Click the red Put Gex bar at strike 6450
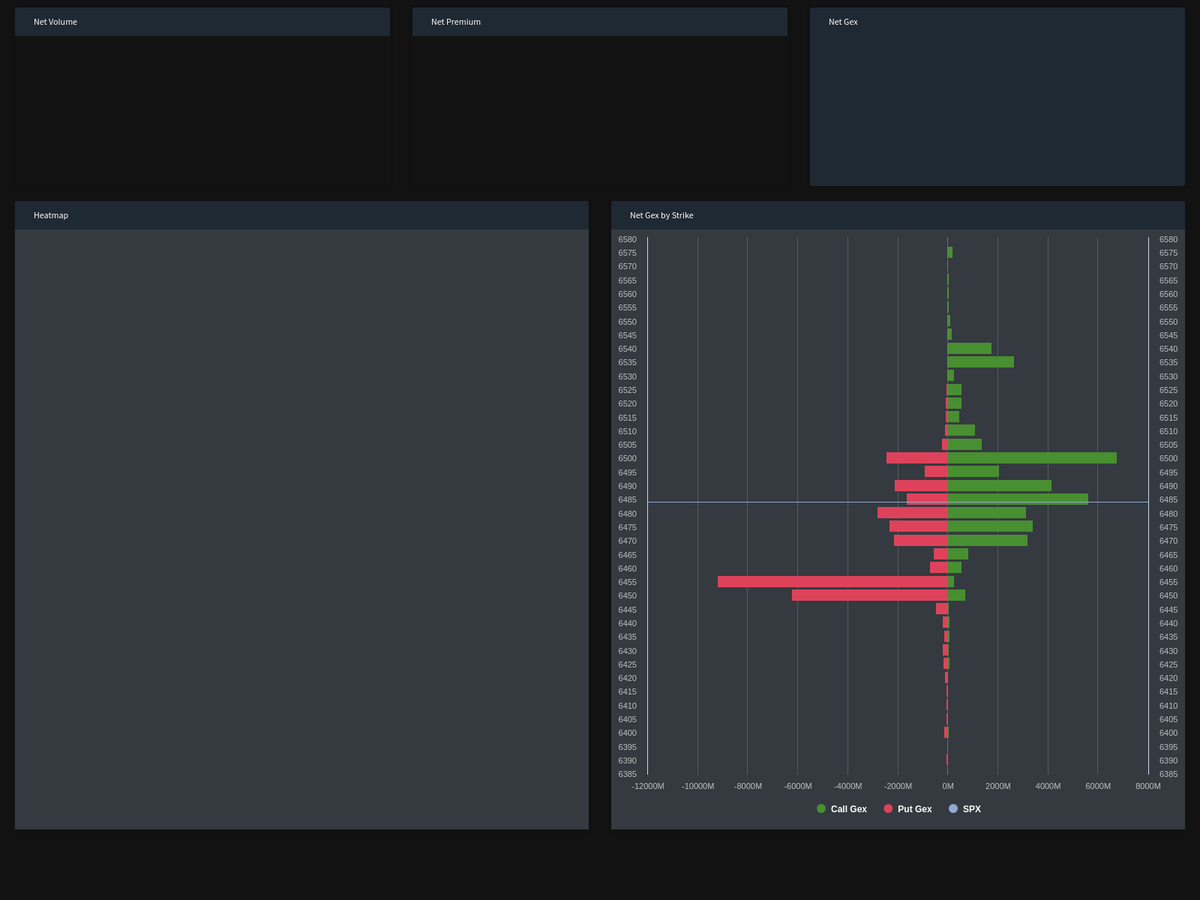1200x900 pixels. point(870,596)
